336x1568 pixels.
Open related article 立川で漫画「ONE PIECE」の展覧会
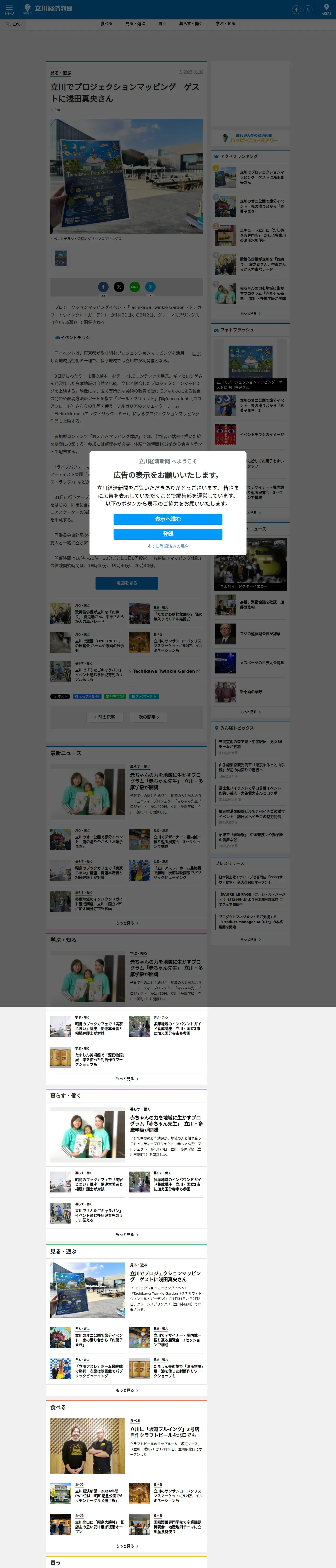[87, 643]
